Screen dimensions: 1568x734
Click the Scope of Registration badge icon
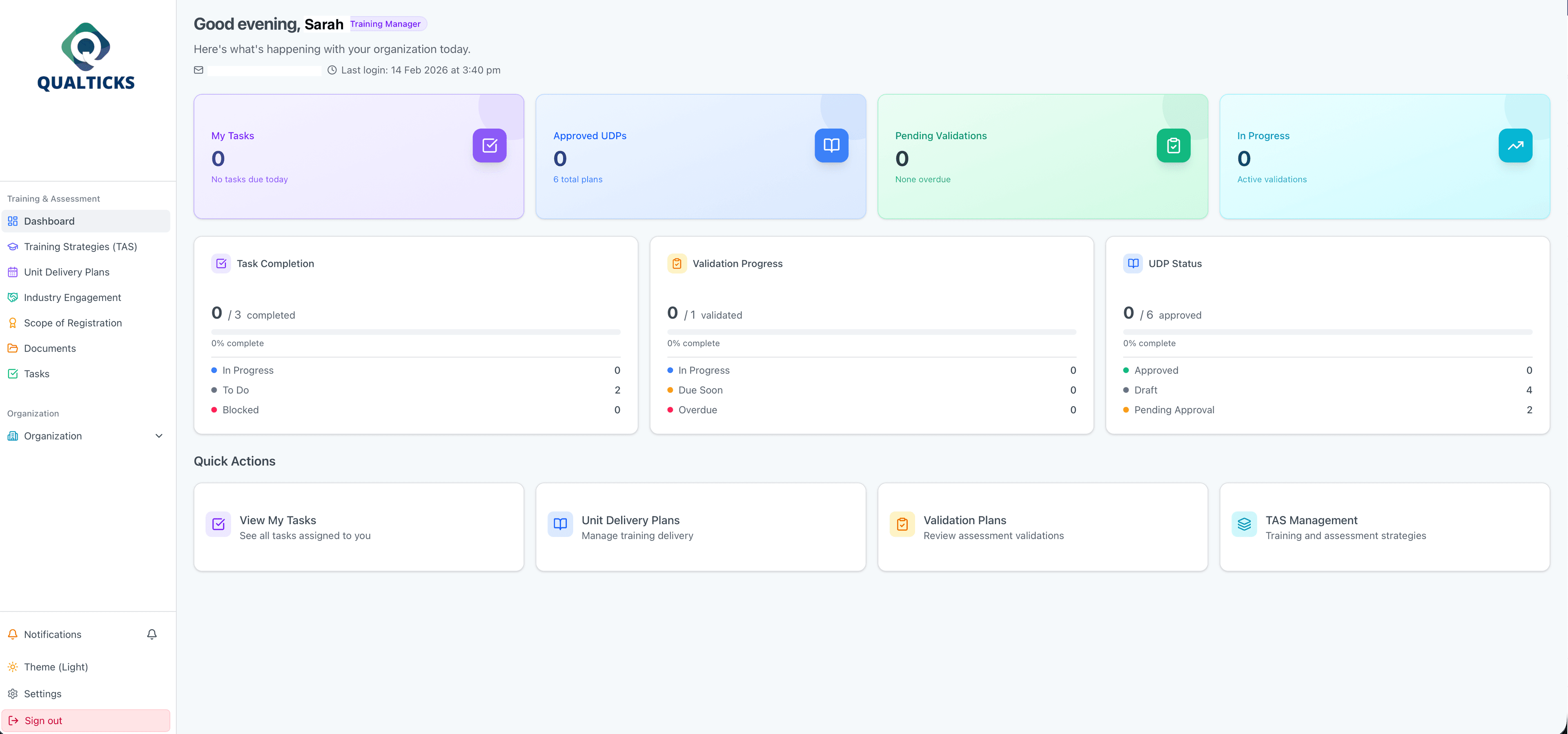pos(13,323)
